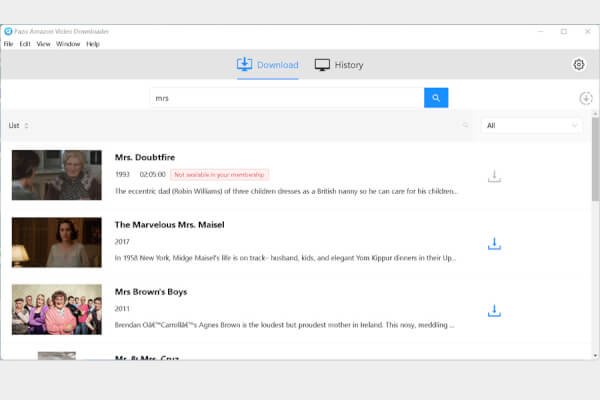Expand the All filter dropdown

click(x=532, y=125)
